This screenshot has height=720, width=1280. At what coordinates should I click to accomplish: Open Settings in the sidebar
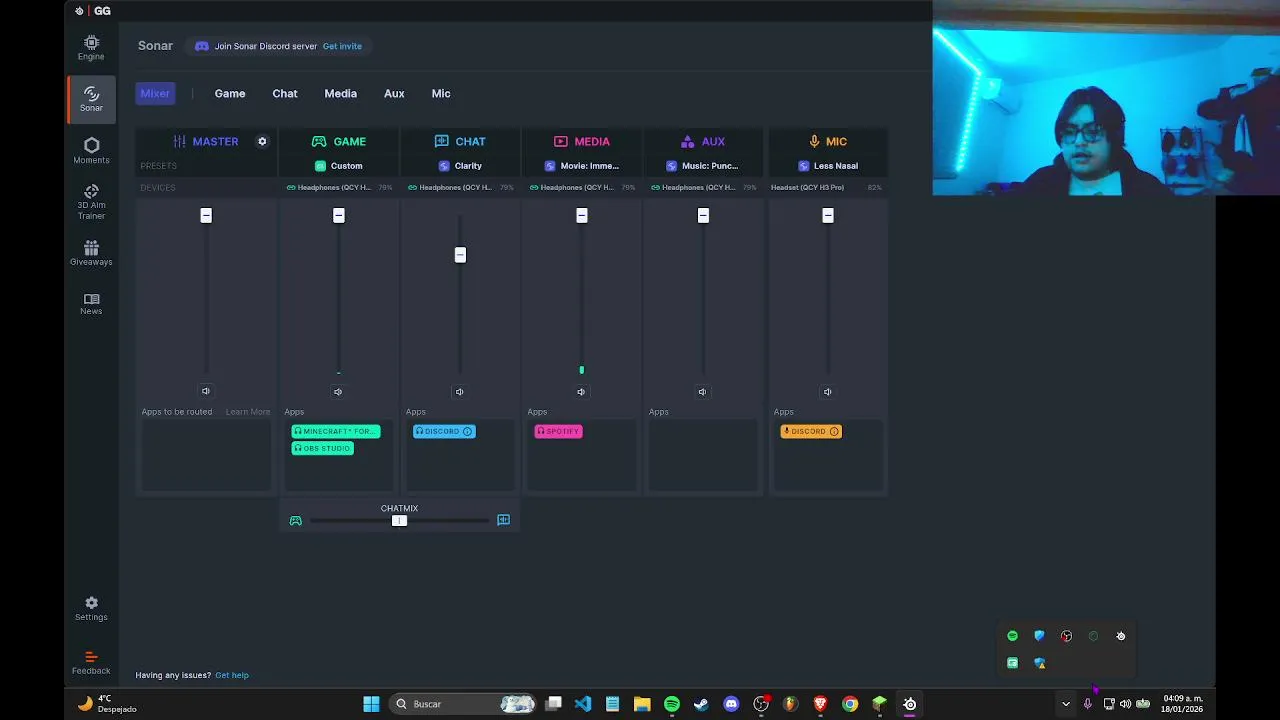tap(91, 608)
